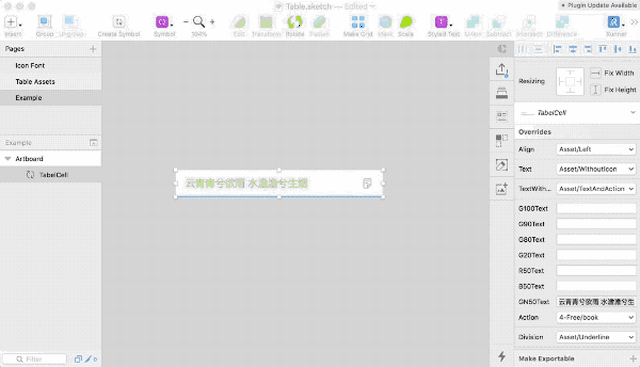Click the layer Filter search field
Screen dimensions: 640x367
coord(34,359)
